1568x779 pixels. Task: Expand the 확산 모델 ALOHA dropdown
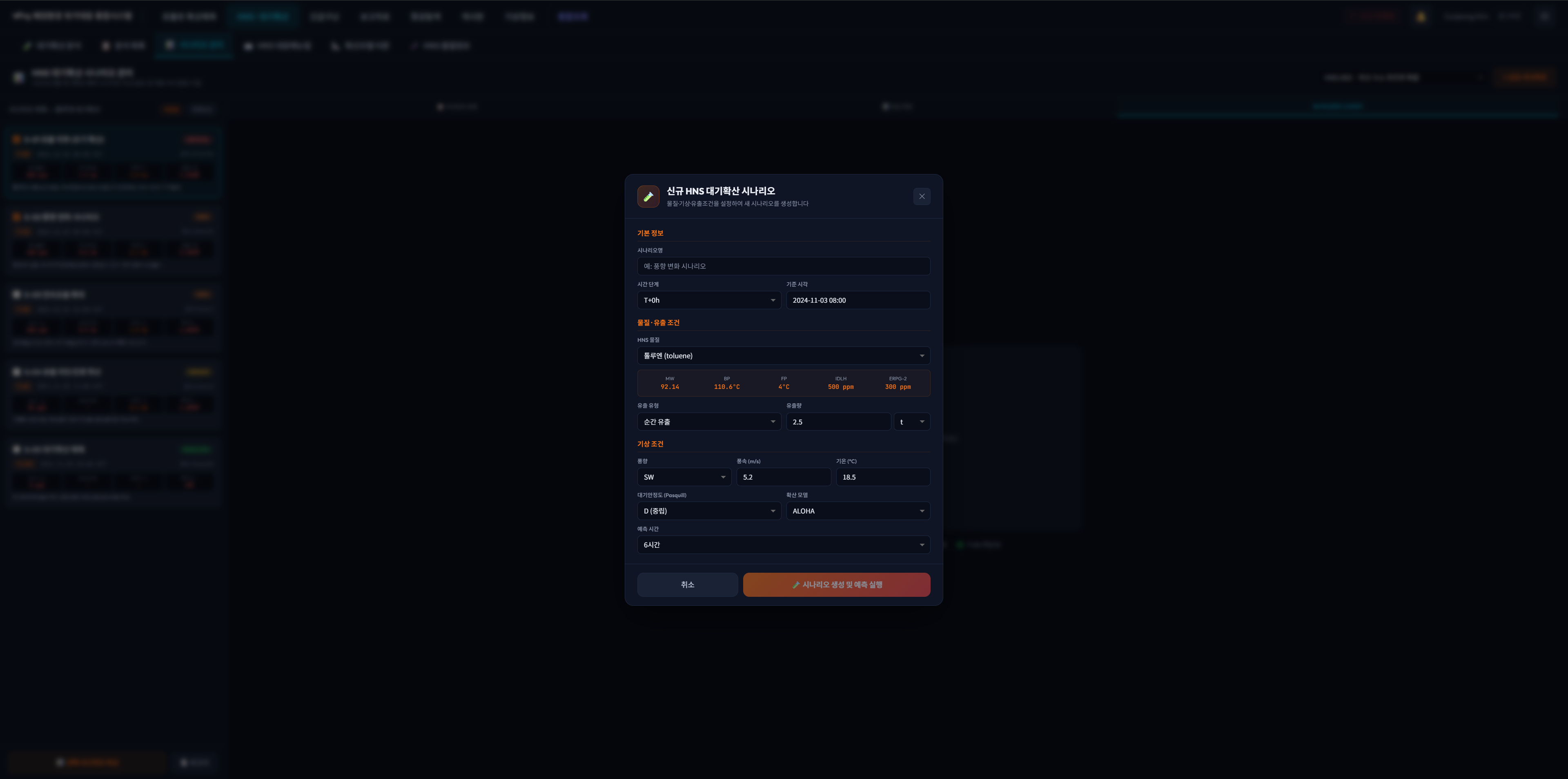pyautogui.click(x=857, y=511)
